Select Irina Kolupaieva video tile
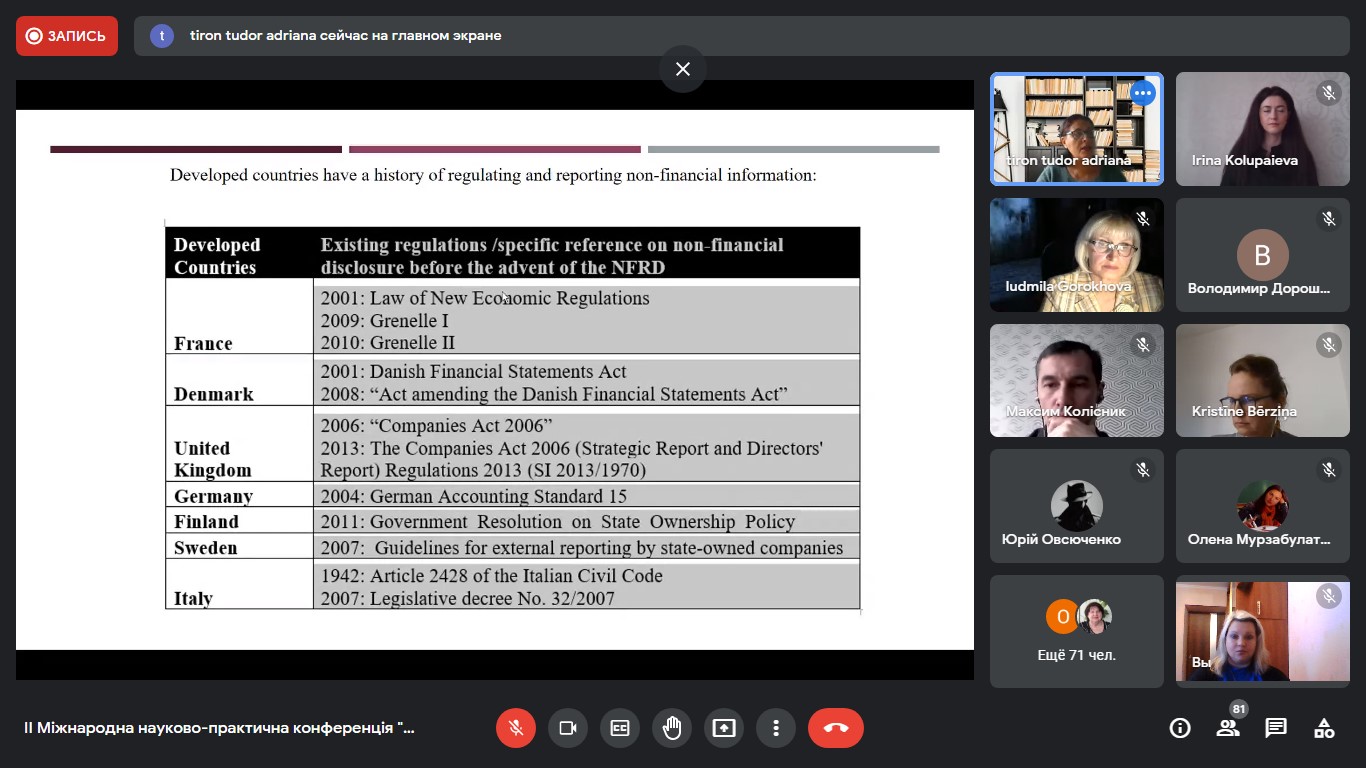 [x=1262, y=129]
